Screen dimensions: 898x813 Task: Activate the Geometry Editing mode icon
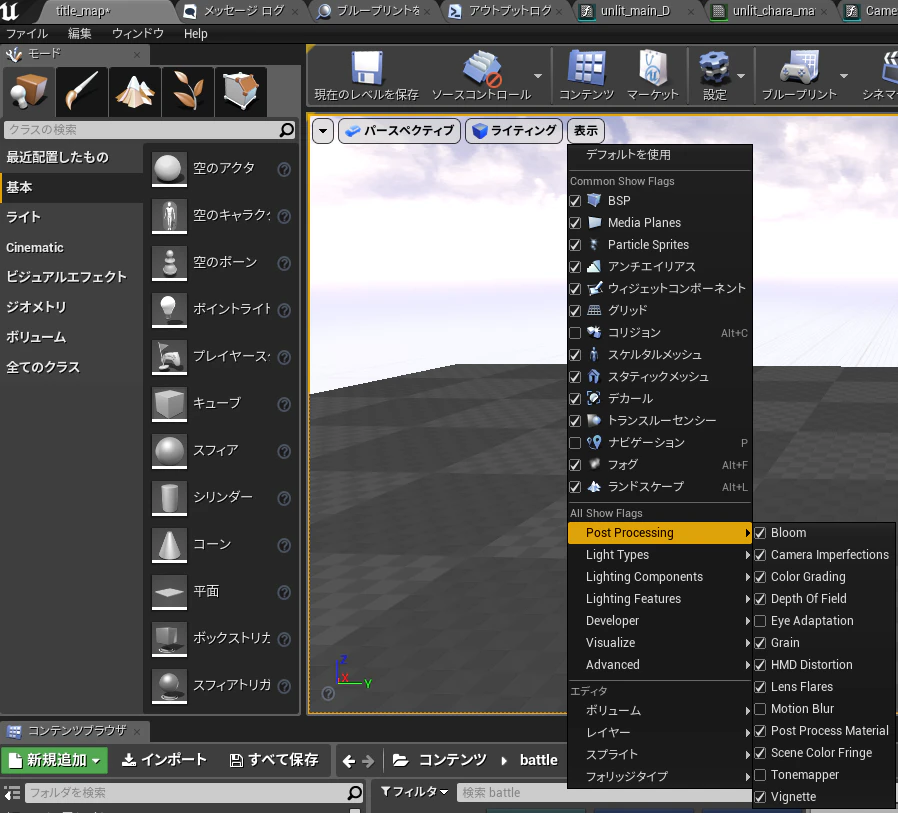241,92
